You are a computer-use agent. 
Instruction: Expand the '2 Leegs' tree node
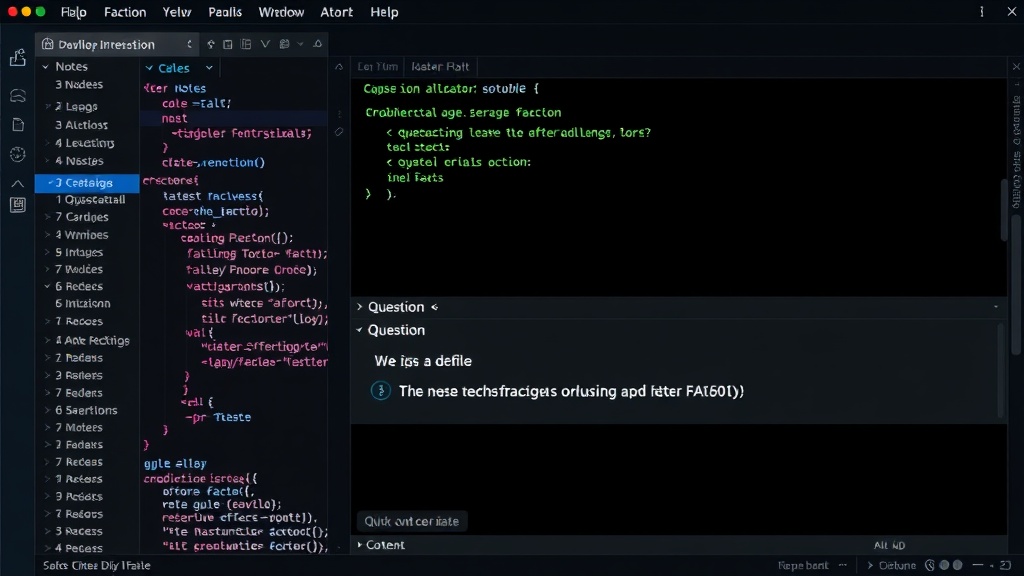pyautogui.click(x=48, y=106)
